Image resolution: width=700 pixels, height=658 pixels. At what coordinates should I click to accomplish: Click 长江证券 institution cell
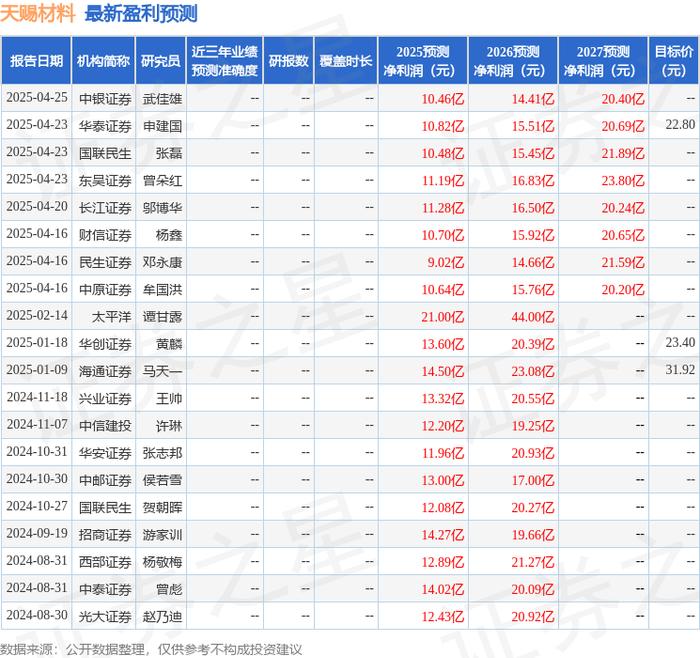(105, 208)
